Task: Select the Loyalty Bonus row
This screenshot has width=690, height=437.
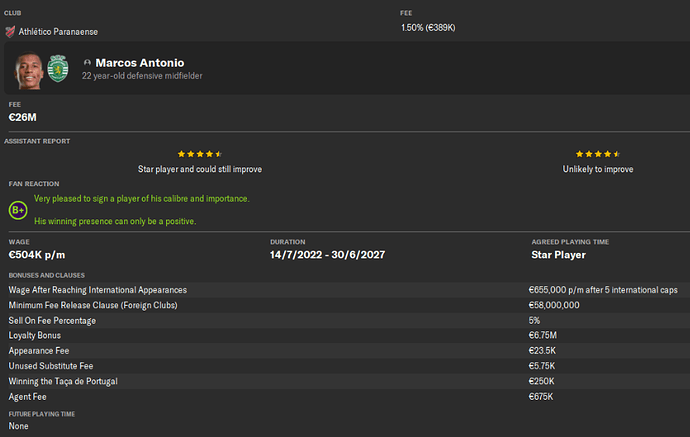Action: click(347, 335)
